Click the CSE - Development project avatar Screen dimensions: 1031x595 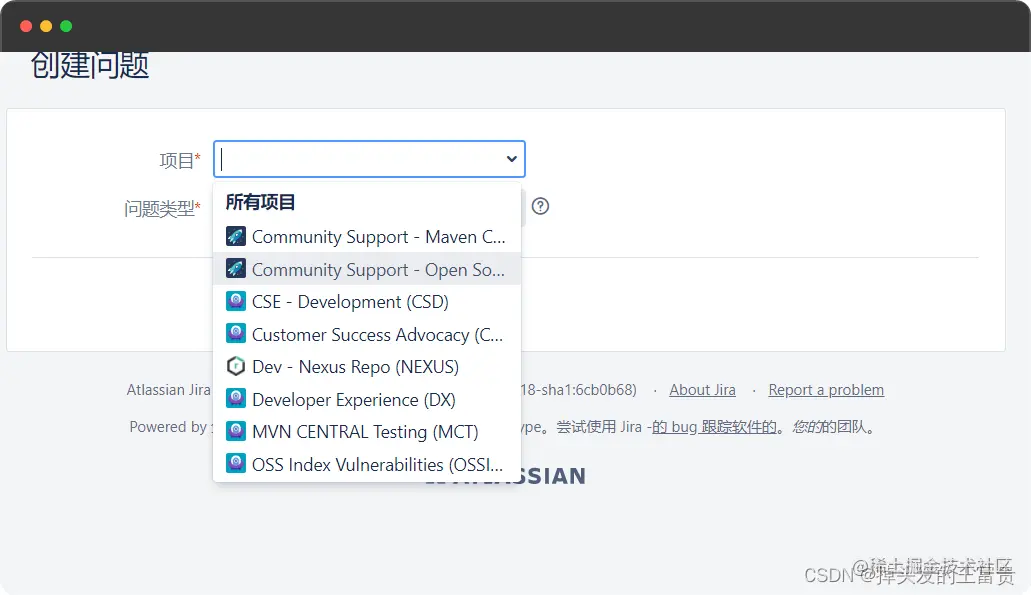pos(235,301)
